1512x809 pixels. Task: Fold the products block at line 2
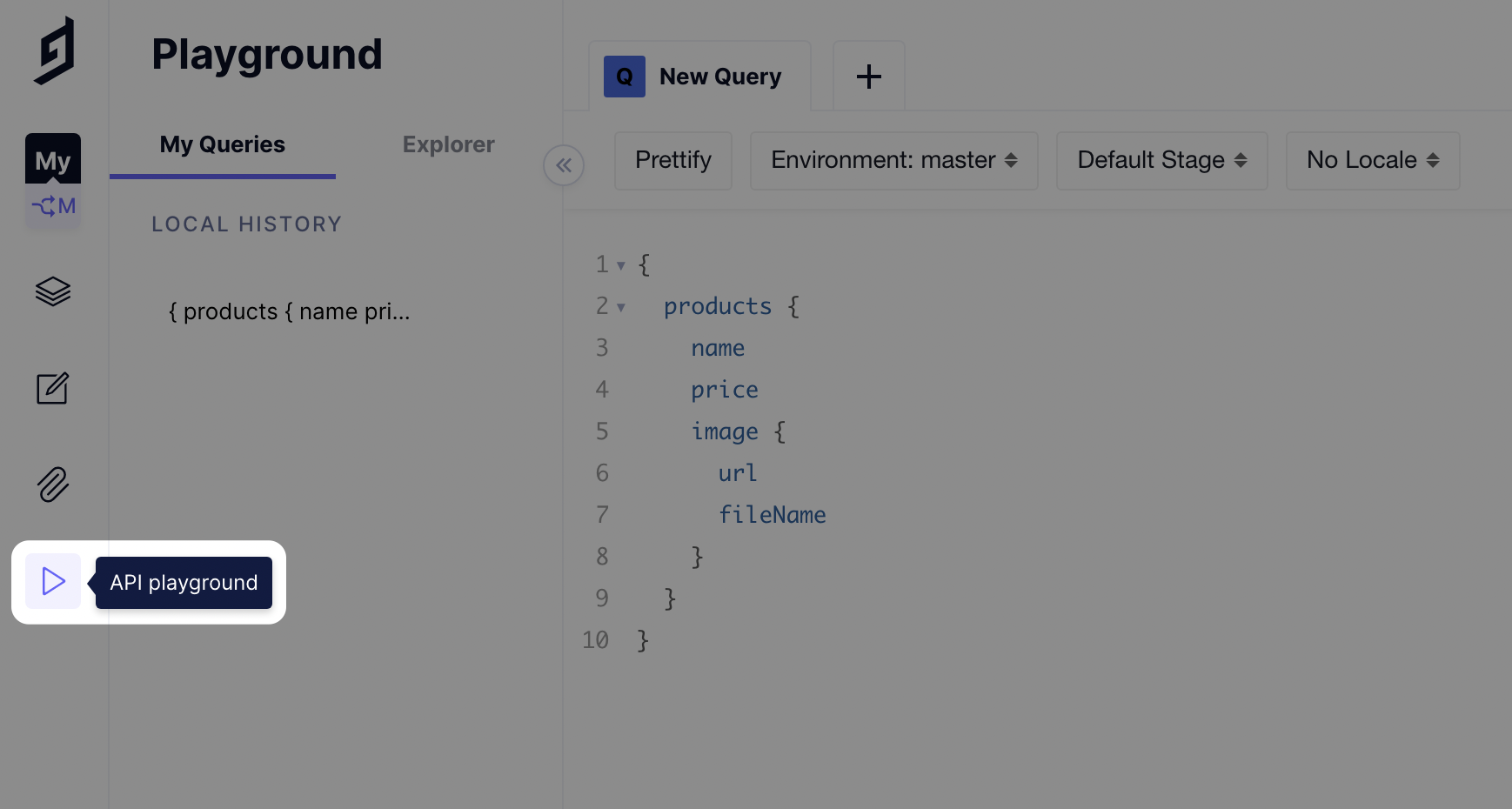pos(621,307)
